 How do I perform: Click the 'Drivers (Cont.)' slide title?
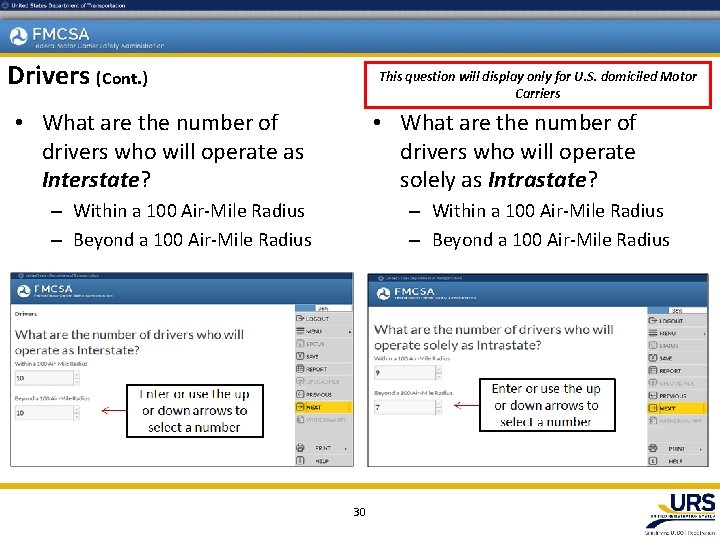tap(78, 76)
